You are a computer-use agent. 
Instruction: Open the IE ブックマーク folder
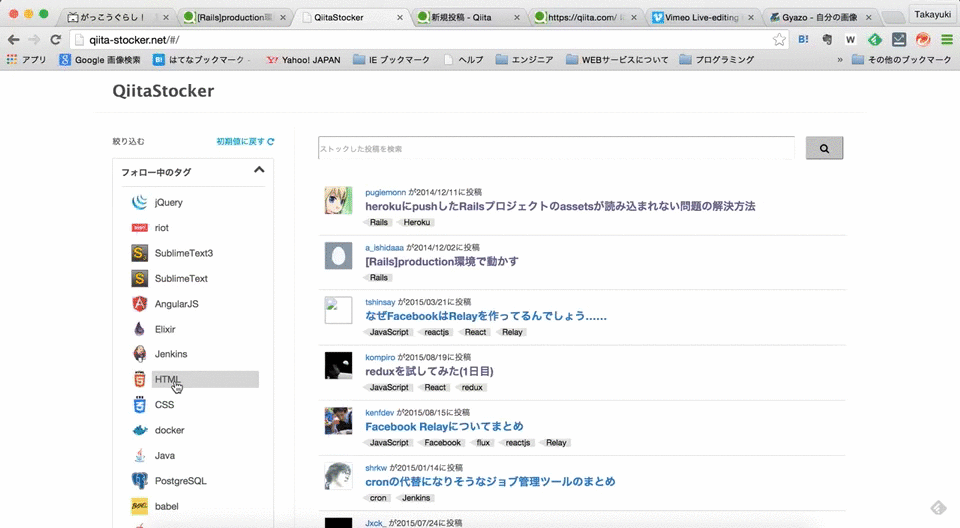(391, 59)
